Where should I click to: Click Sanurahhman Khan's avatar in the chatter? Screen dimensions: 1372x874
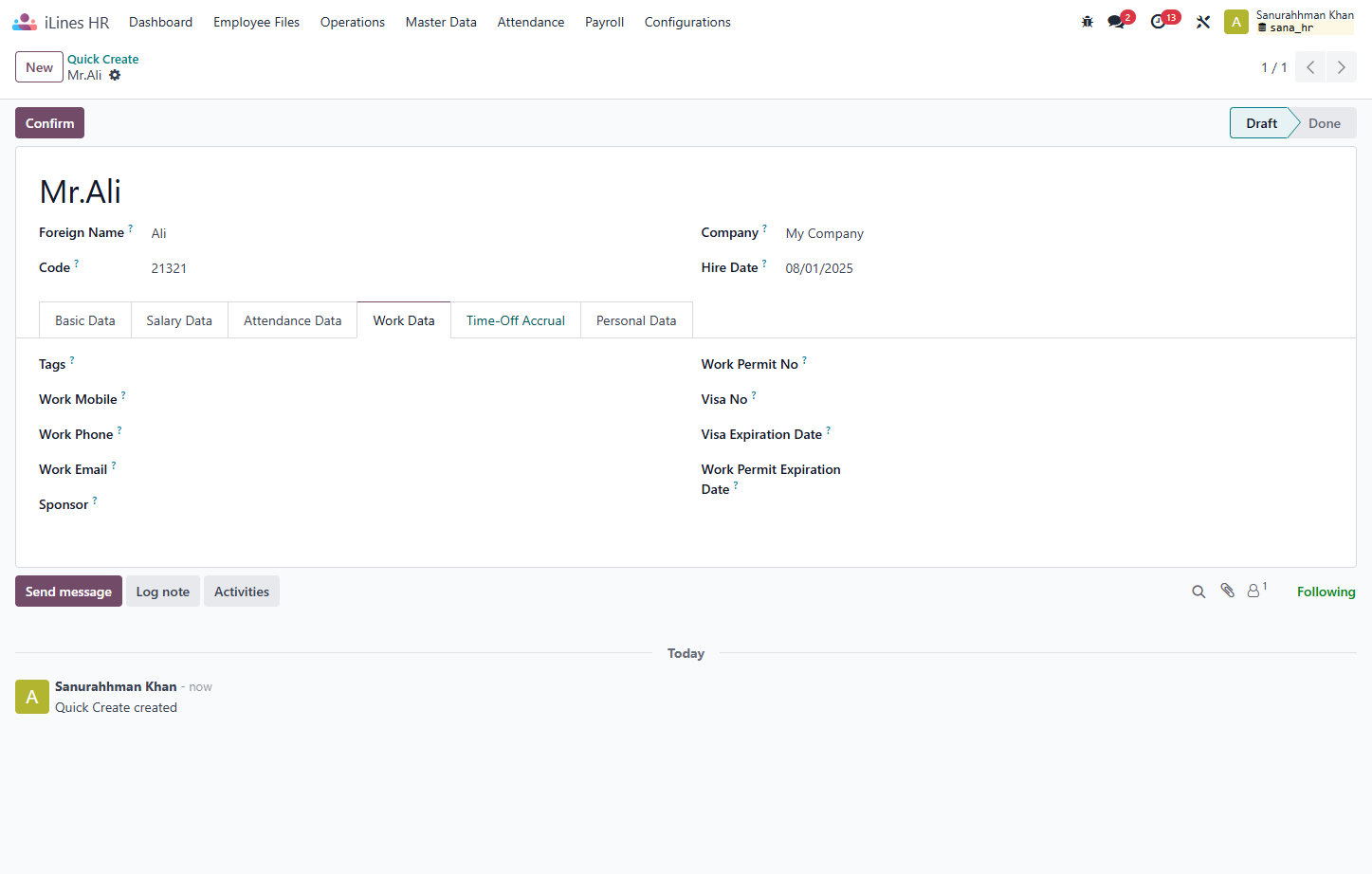[x=32, y=697]
